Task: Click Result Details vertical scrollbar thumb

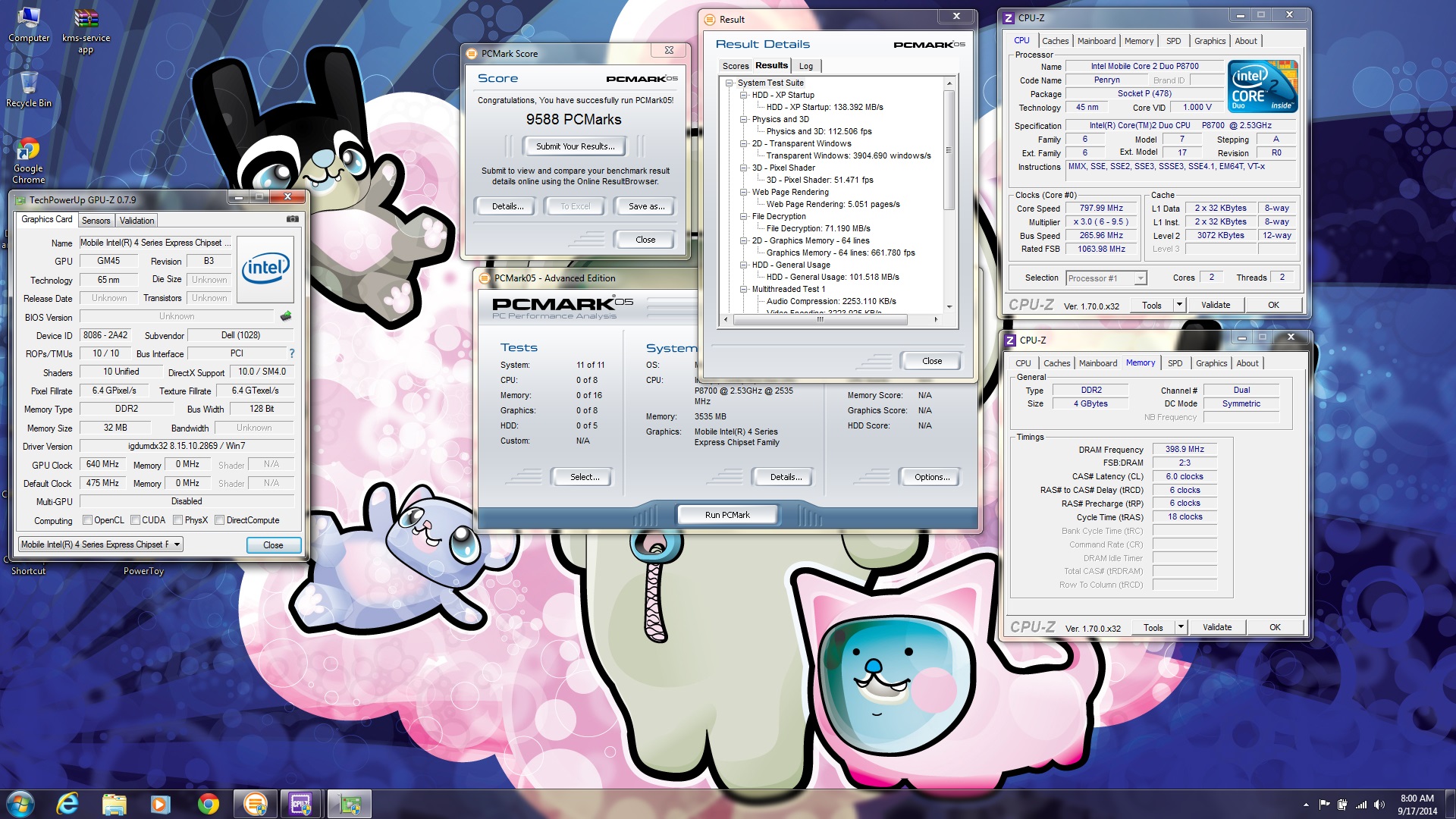Action: tap(949, 149)
